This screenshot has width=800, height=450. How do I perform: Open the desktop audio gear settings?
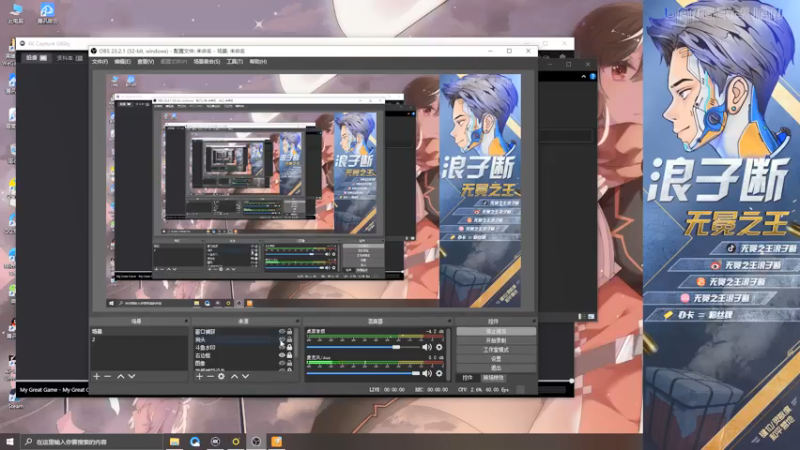coord(439,347)
